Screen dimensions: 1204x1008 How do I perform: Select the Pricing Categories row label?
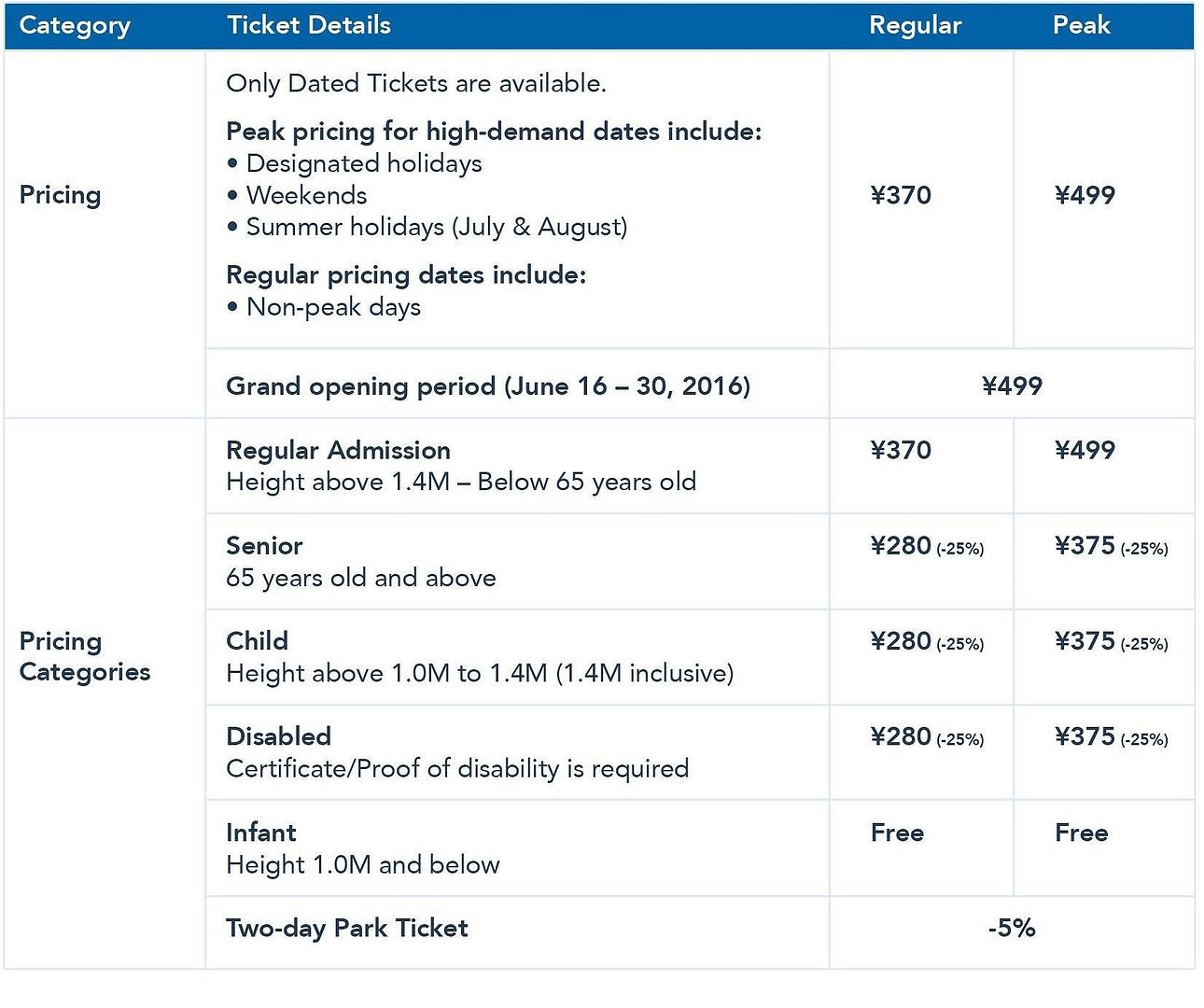point(84,656)
